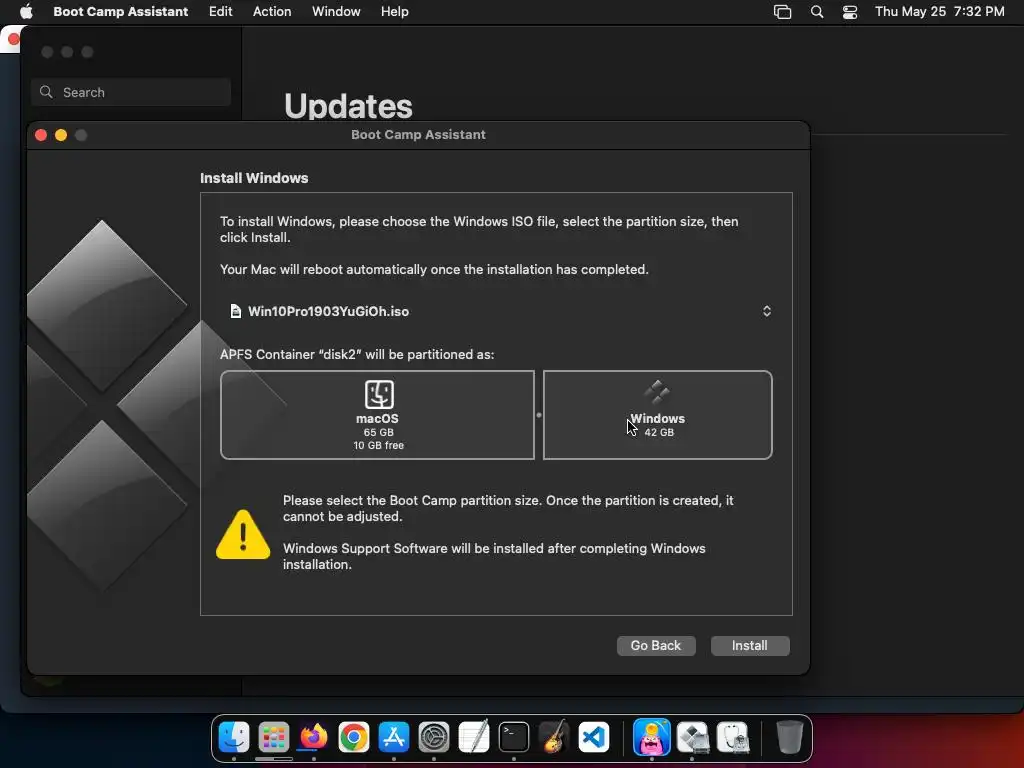This screenshot has height=768, width=1024.
Task: Open the Help menu
Action: click(x=395, y=11)
